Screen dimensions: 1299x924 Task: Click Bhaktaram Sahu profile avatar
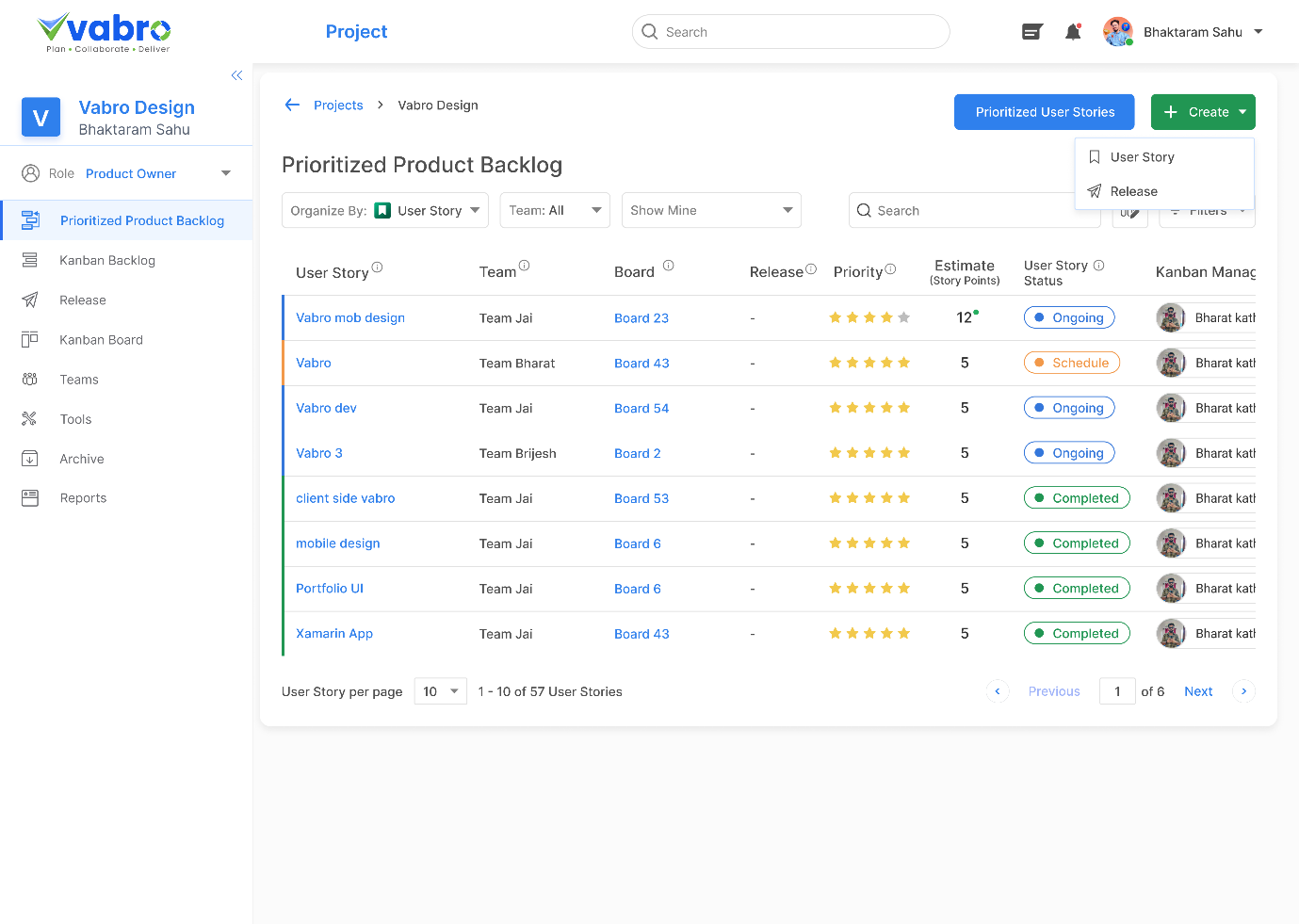pyautogui.click(x=1118, y=32)
